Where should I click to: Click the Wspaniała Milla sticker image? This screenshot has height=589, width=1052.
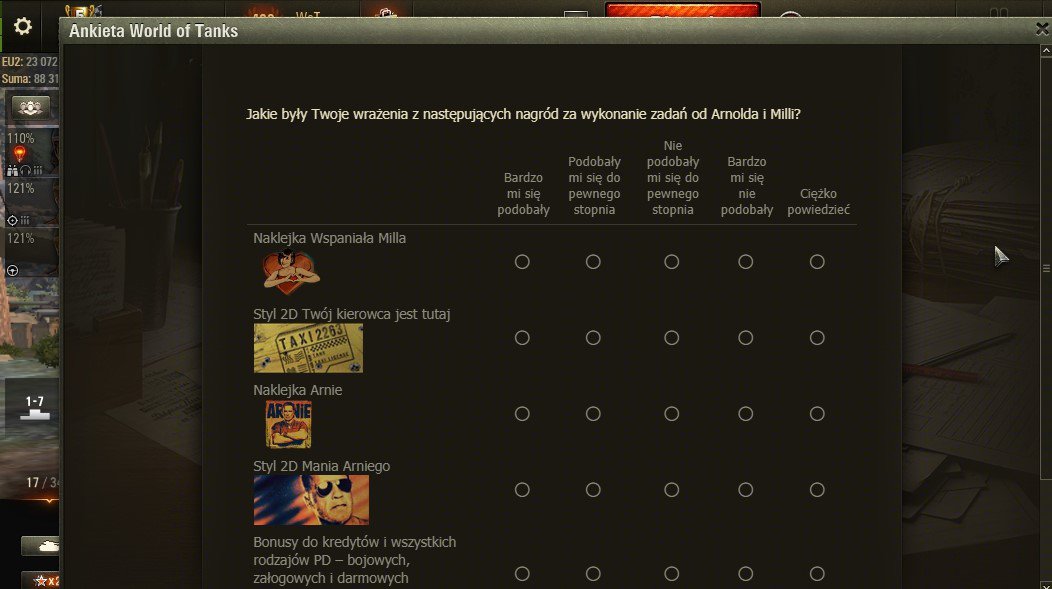(290, 272)
